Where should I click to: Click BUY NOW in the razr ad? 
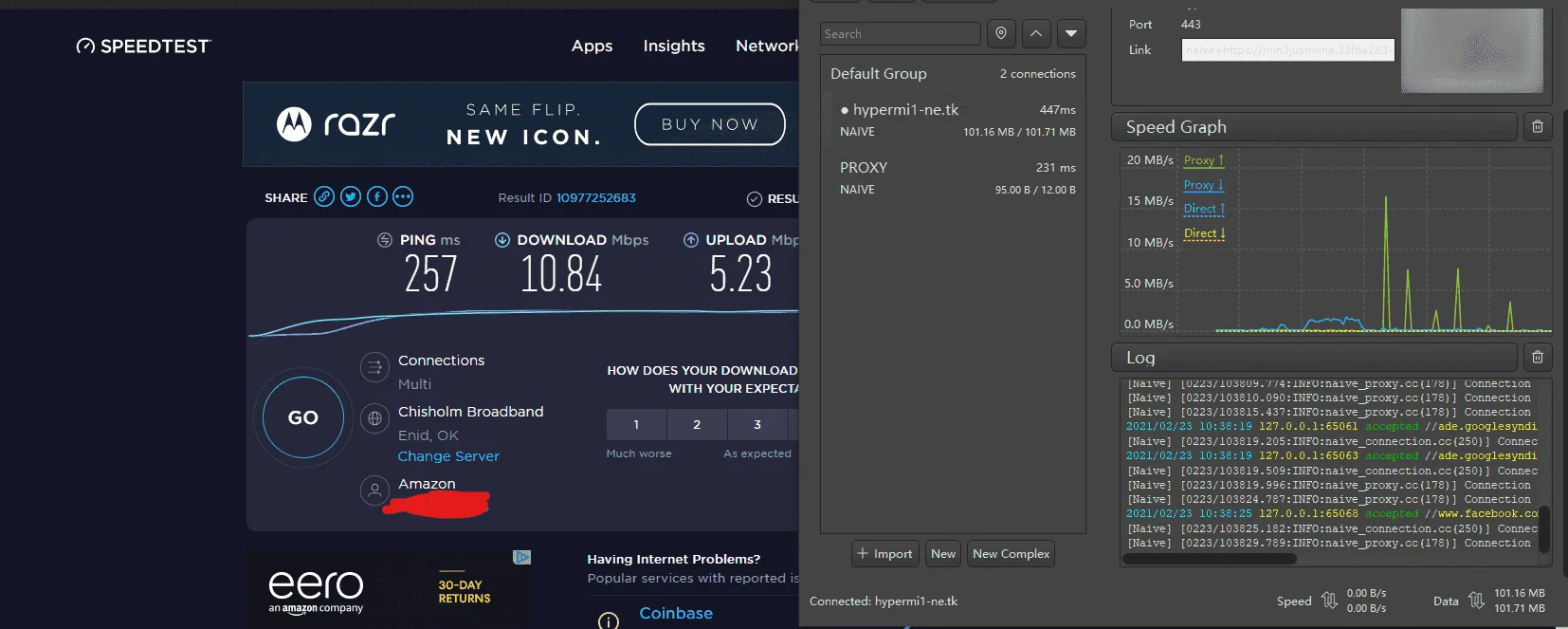coord(710,124)
